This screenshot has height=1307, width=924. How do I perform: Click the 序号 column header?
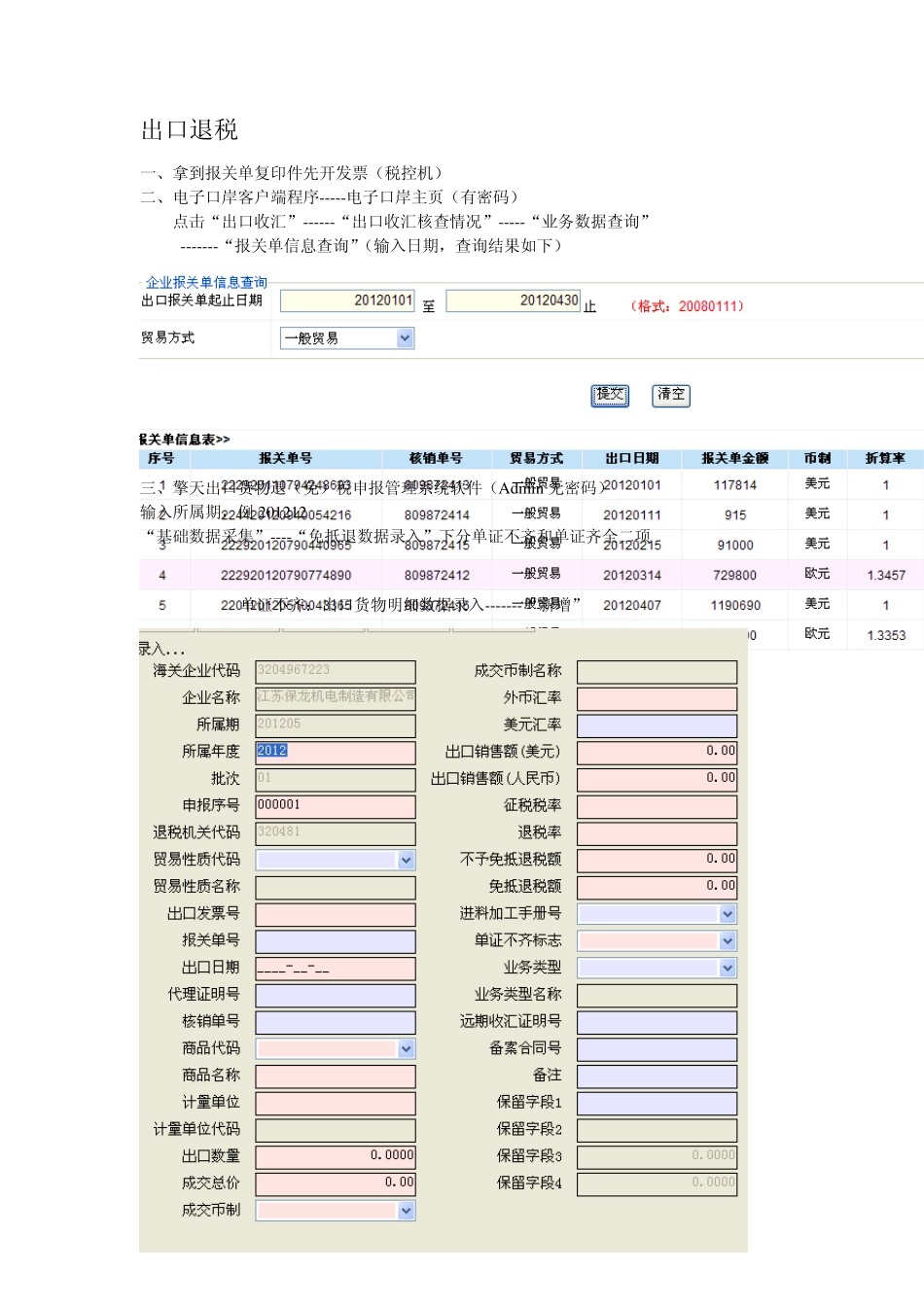tap(161, 458)
